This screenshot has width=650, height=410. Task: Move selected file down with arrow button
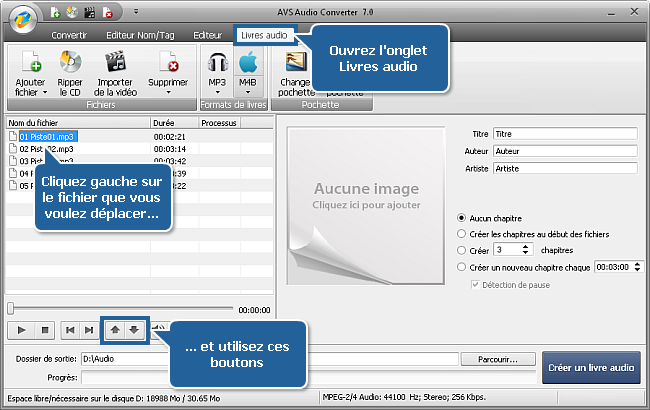[134, 328]
